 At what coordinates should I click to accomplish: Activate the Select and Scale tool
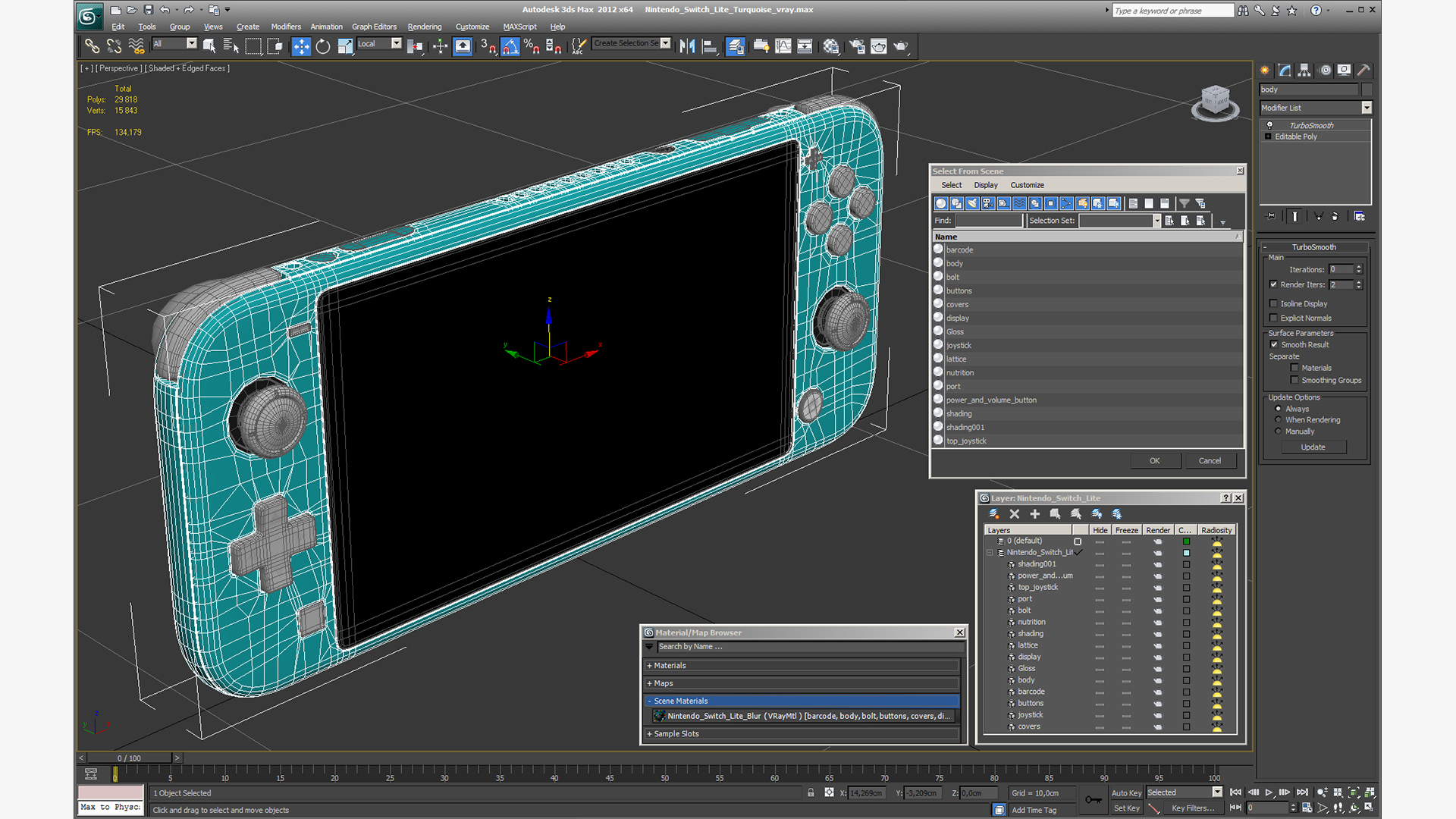(345, 46)
